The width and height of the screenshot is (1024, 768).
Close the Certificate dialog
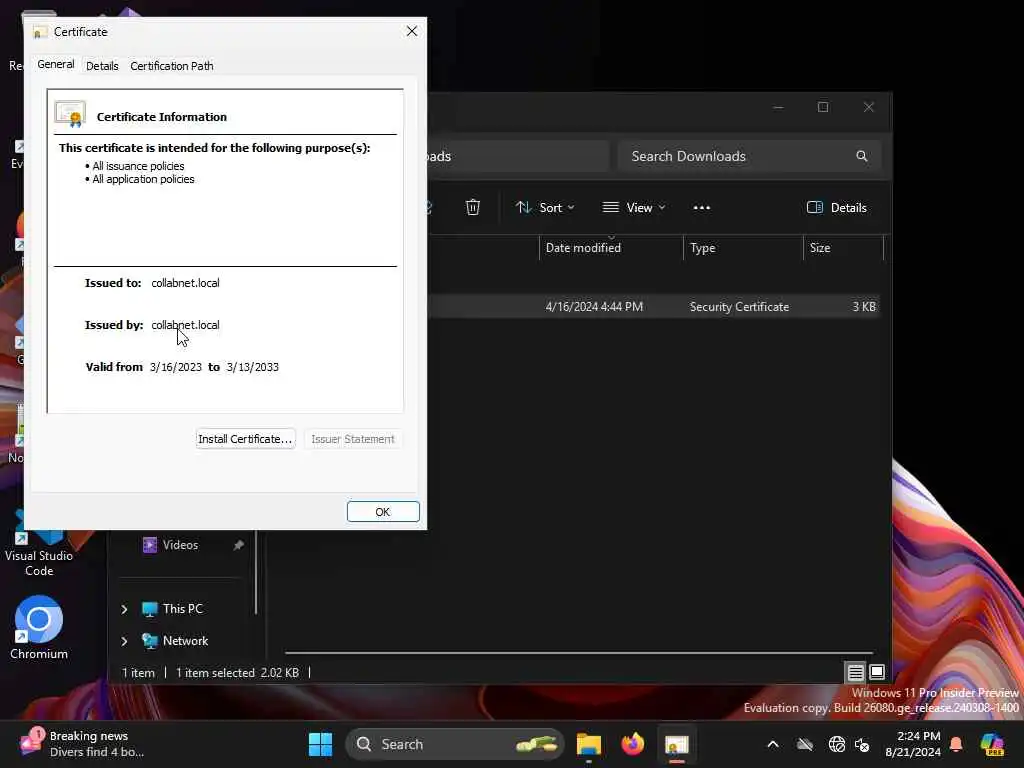click(411, 31)
